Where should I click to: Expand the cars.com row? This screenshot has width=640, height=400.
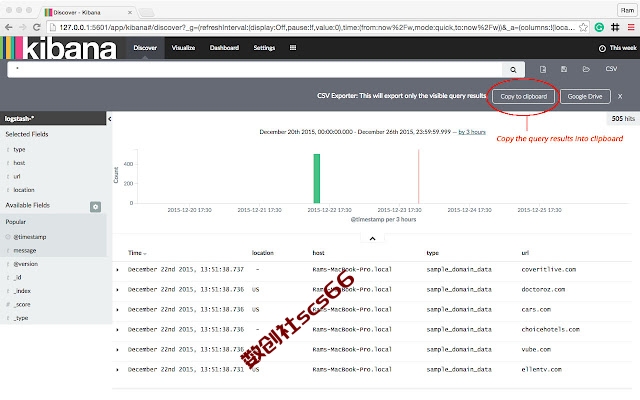(118, 310)
